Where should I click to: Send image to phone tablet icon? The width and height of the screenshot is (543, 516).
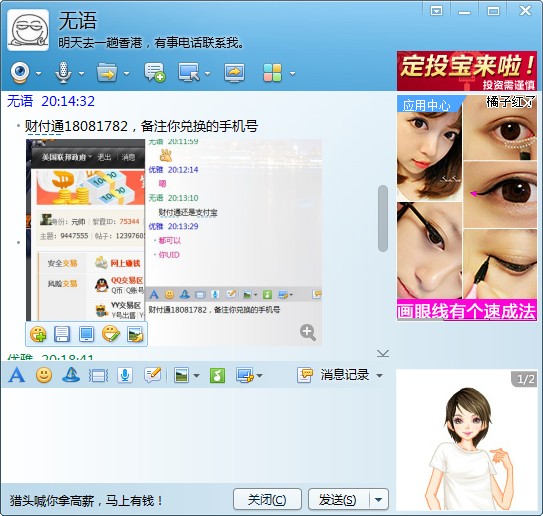coord(86,334)
